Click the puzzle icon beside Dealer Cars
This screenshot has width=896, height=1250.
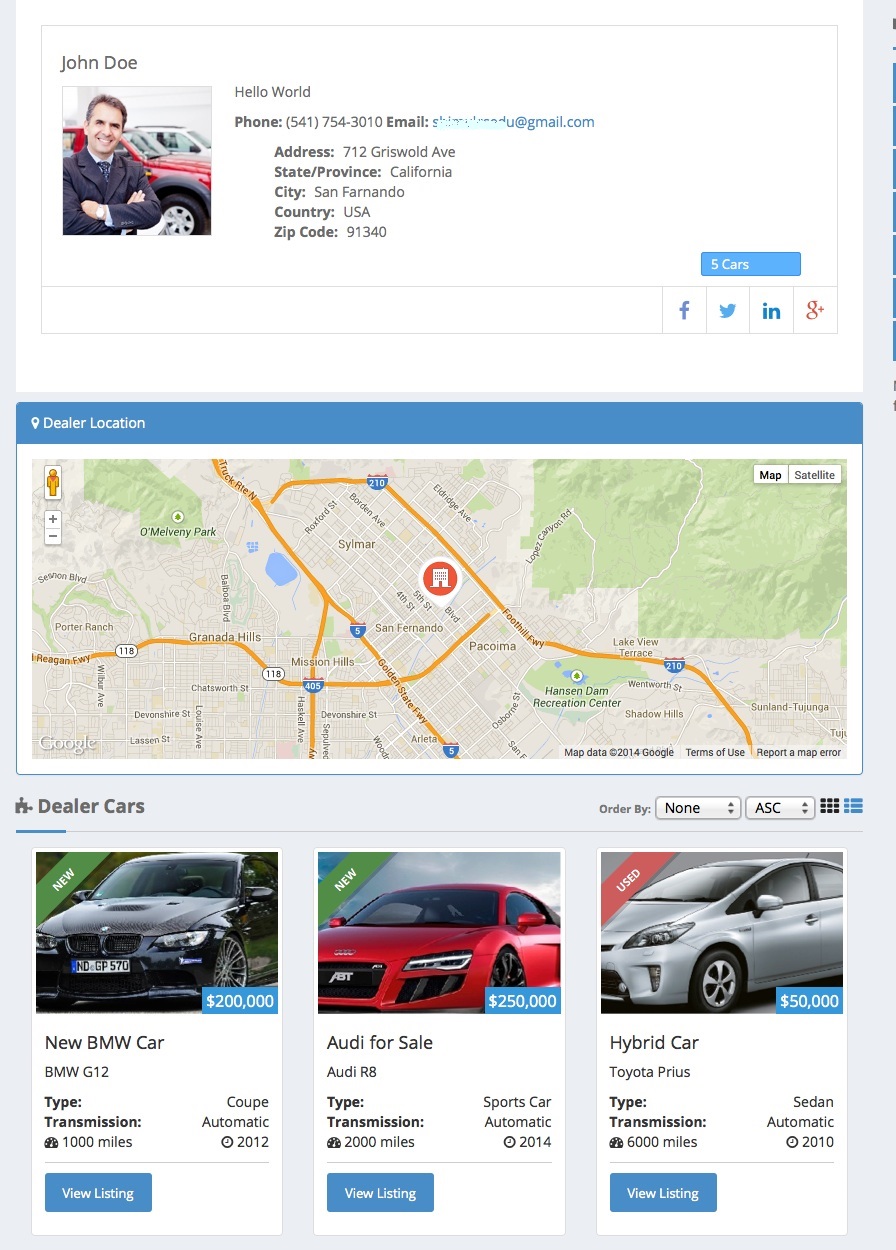point(24,807)
